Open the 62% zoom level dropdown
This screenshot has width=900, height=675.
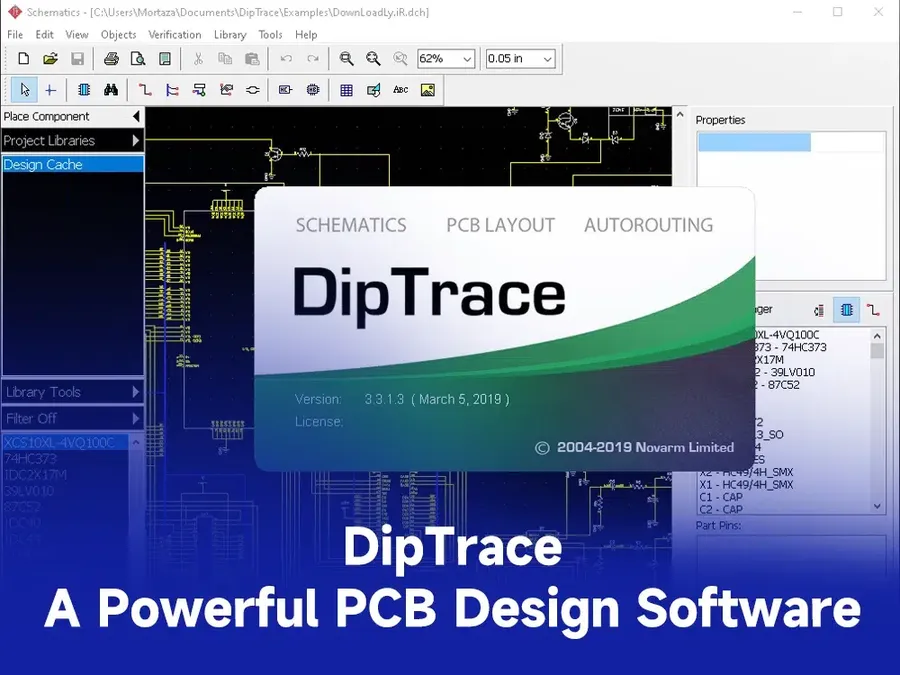[x=467, y=59]
